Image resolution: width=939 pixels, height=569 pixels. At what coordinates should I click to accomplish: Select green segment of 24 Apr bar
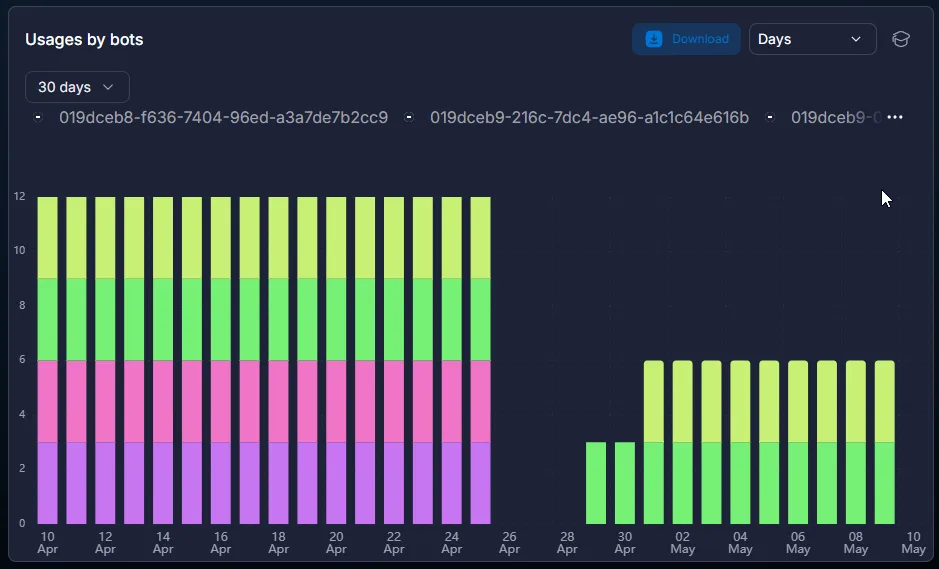452,319
